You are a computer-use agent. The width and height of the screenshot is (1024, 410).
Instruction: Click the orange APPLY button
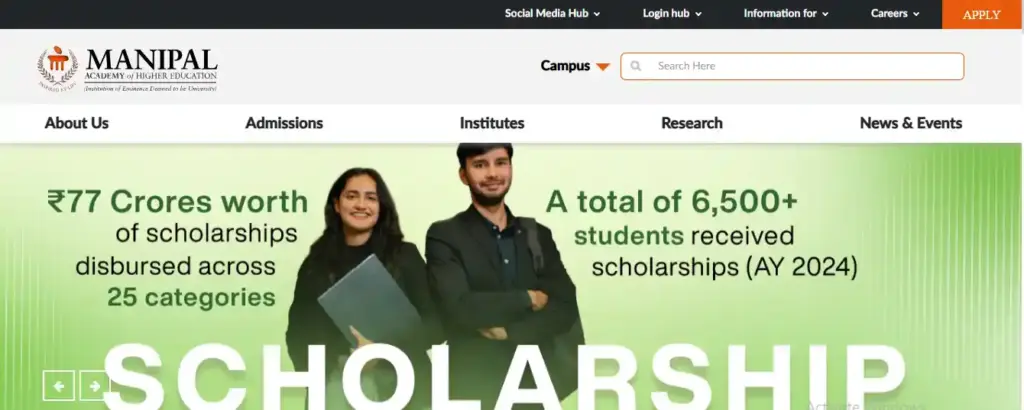[982, 14]
